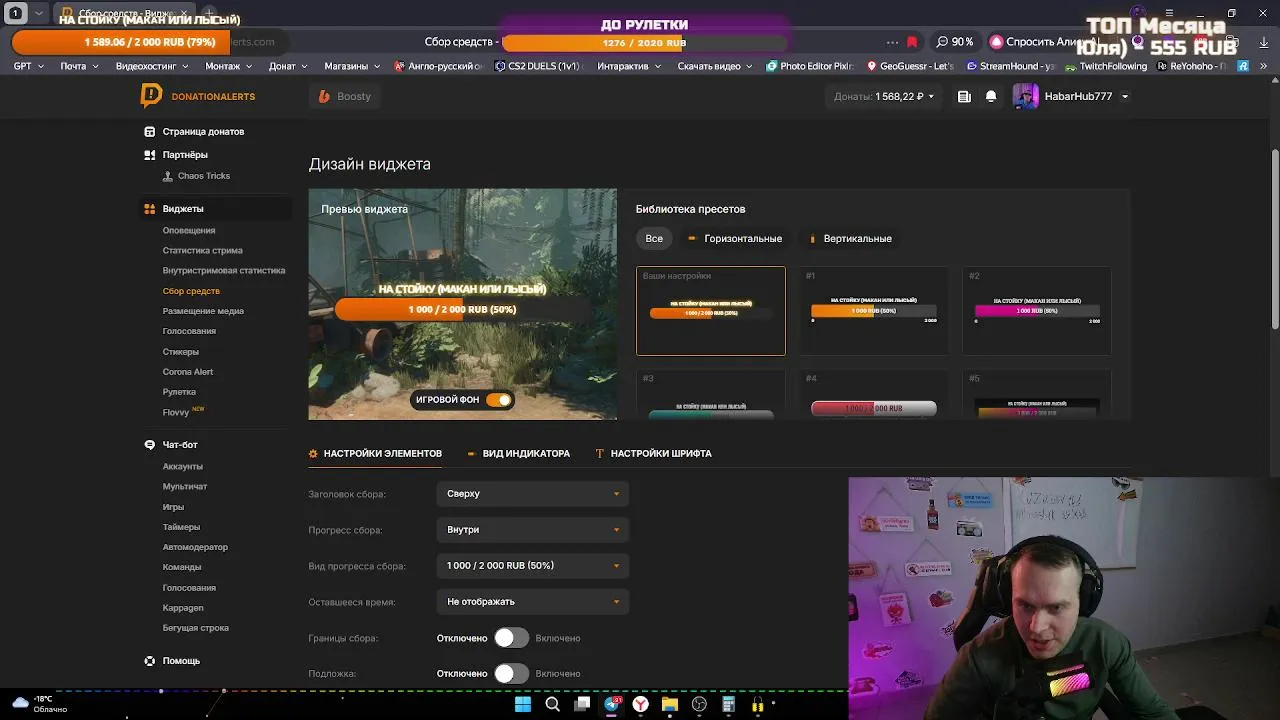1280x720 pixels.
Task: Open the Boosty link in header
Action: (344, 96)
